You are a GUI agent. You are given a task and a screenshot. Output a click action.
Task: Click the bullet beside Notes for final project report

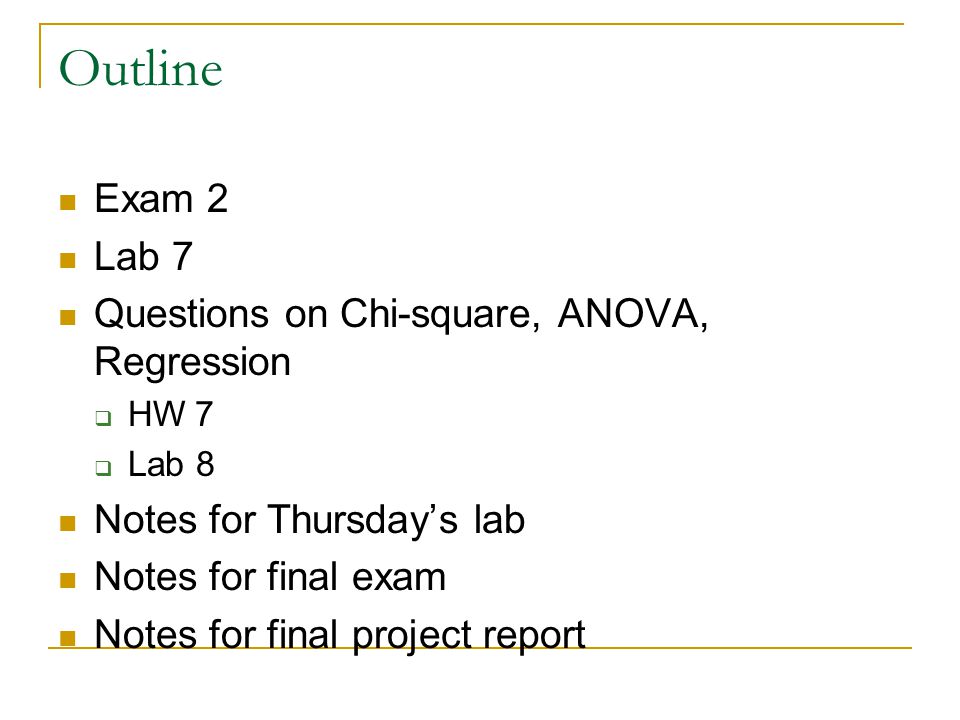coord(68,639)
